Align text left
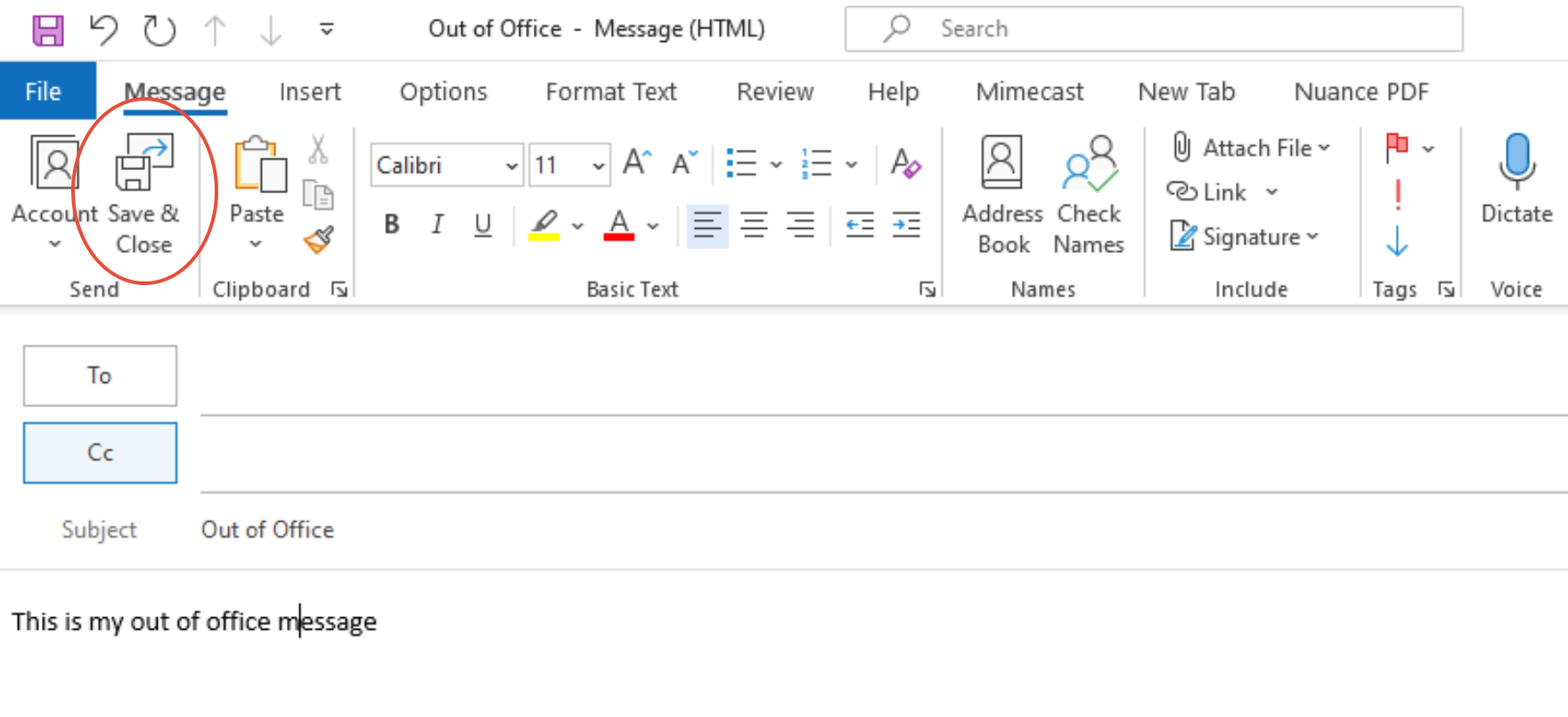Viewport: 1568px width, 717px height. pyautogui.click(x=707, y=225)
